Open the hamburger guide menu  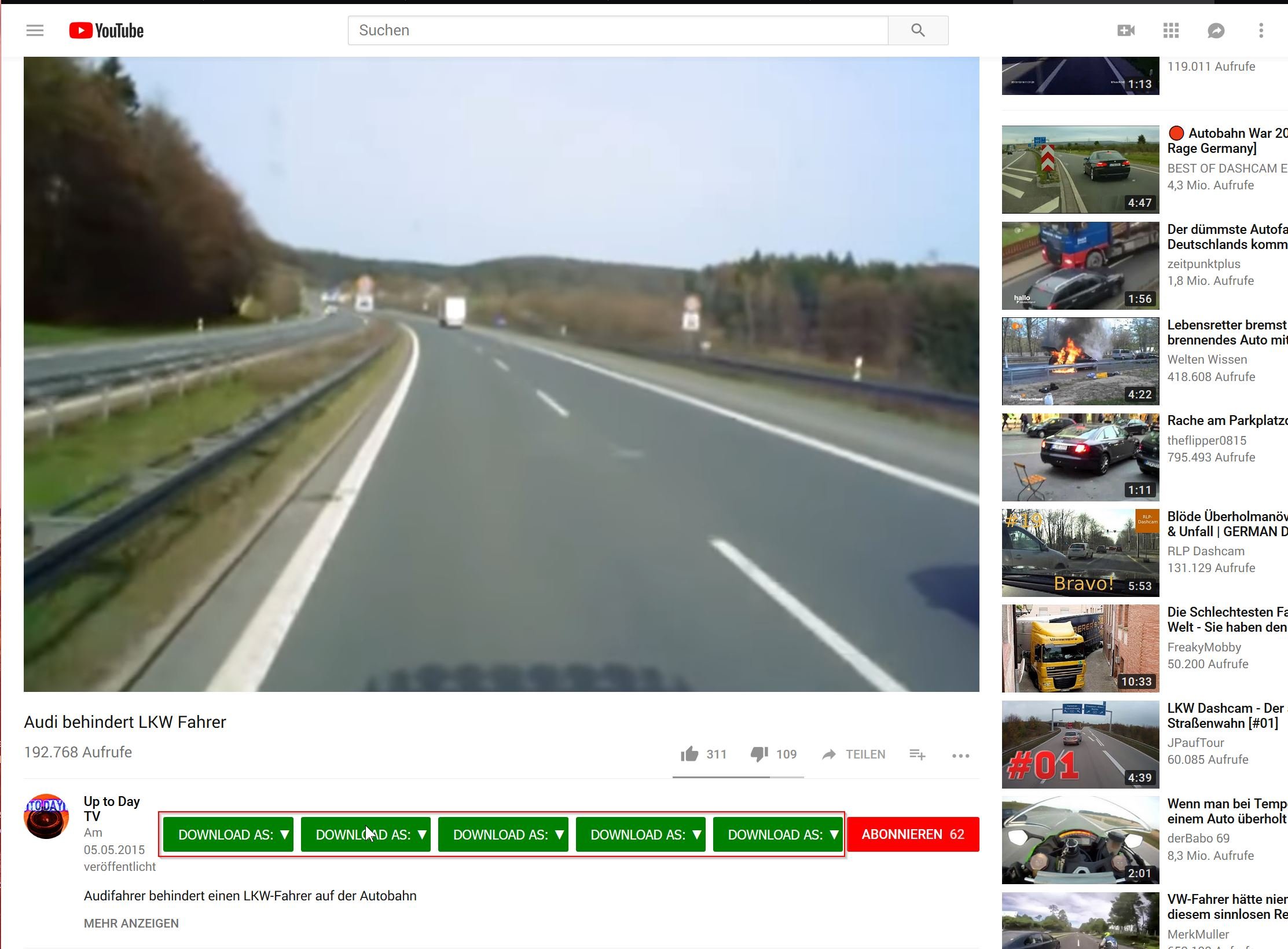point(35,30)
